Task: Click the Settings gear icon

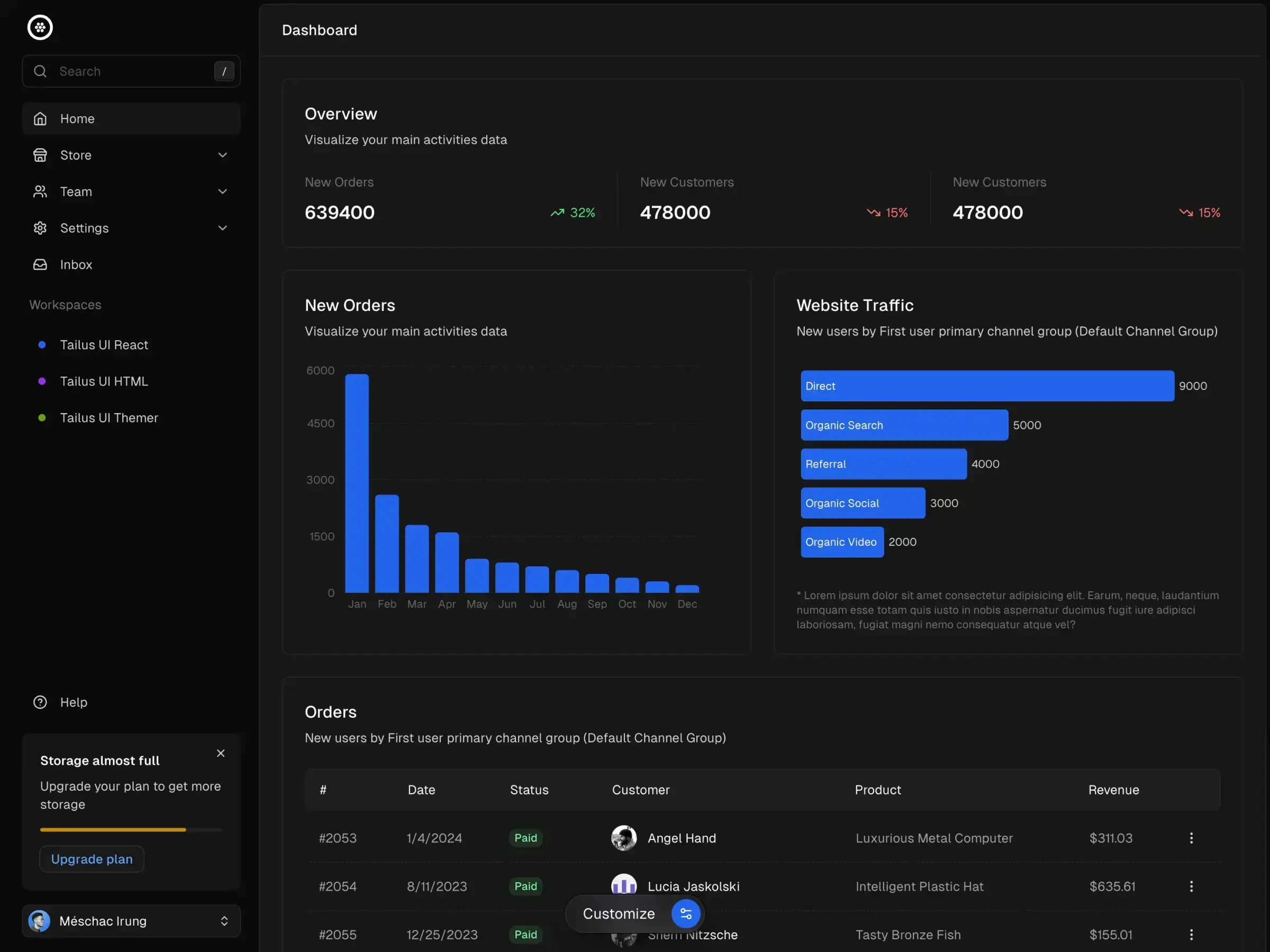Action: (40, 228)
